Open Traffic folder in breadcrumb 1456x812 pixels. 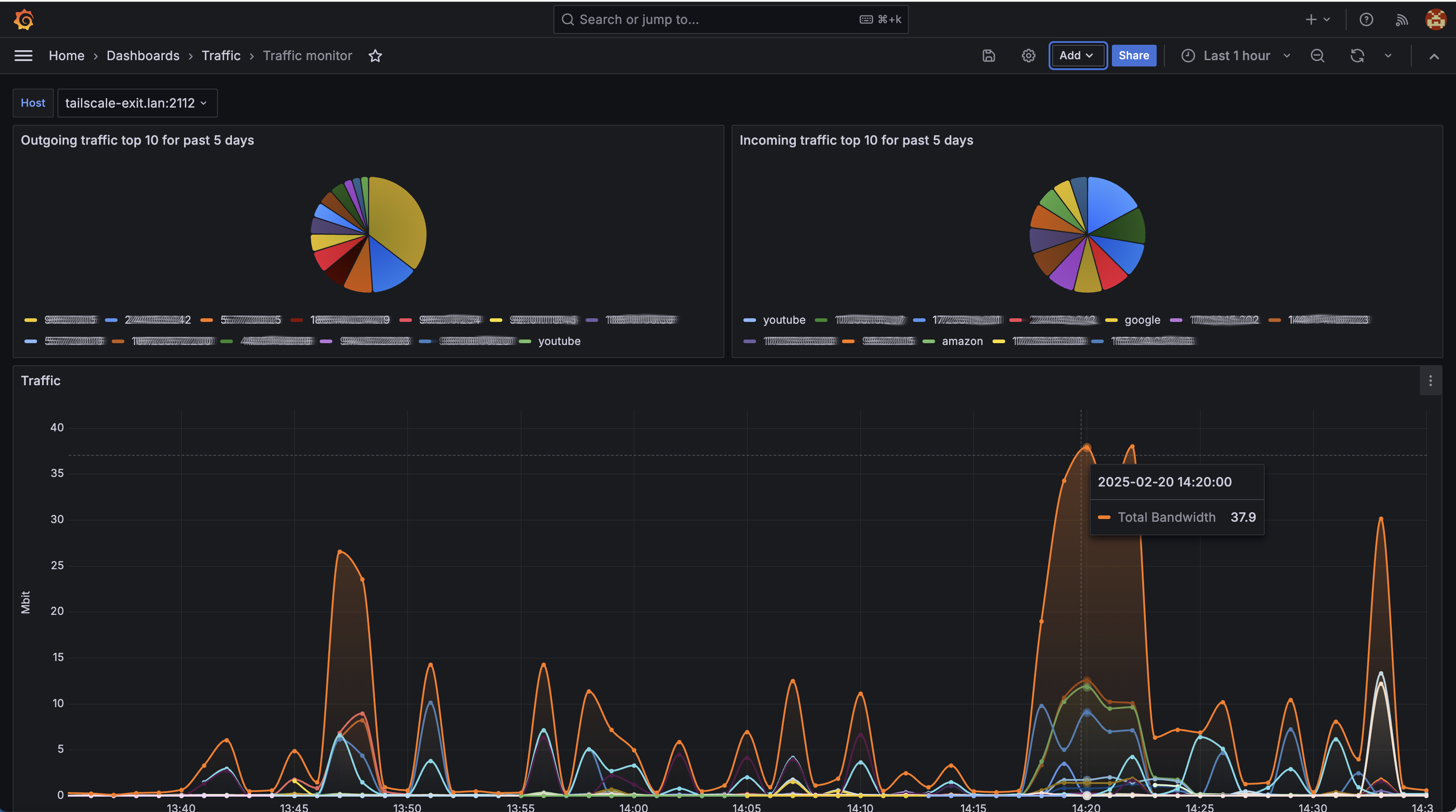221,55
